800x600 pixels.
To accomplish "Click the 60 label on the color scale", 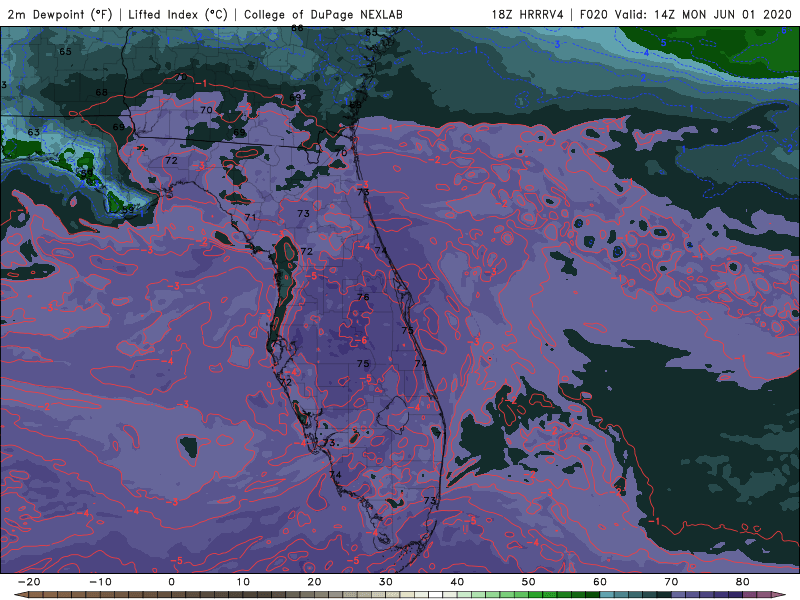I will [x=600, y=582].
